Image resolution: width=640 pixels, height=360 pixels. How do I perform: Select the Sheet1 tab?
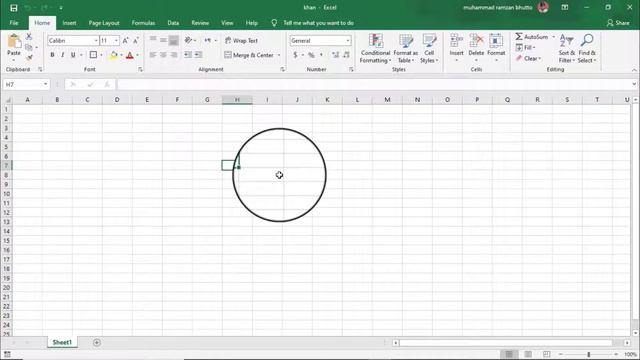pos(62,342)
